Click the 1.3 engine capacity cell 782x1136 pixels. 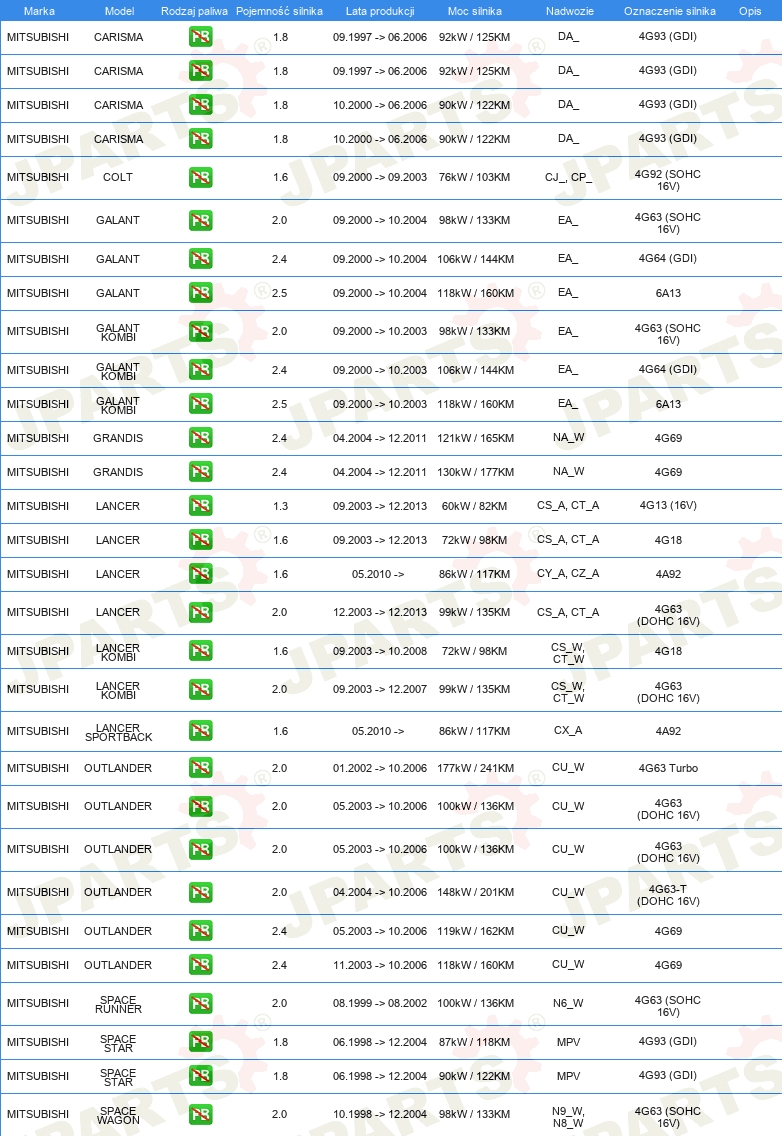point(280,506)
